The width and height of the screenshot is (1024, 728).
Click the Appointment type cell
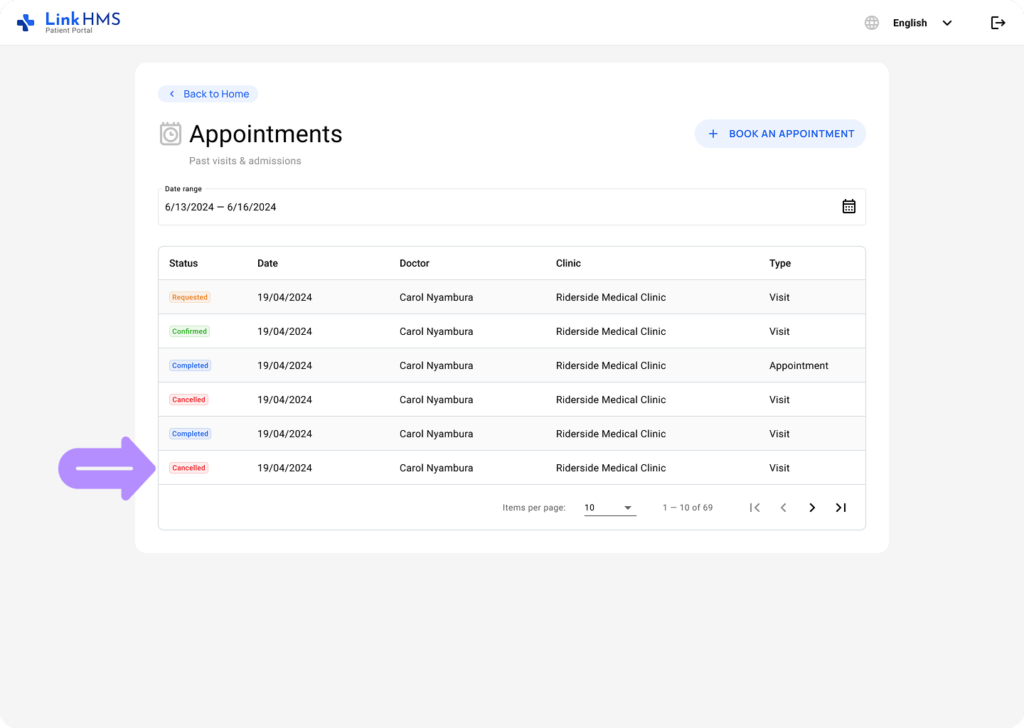click(x=798, y=366)
